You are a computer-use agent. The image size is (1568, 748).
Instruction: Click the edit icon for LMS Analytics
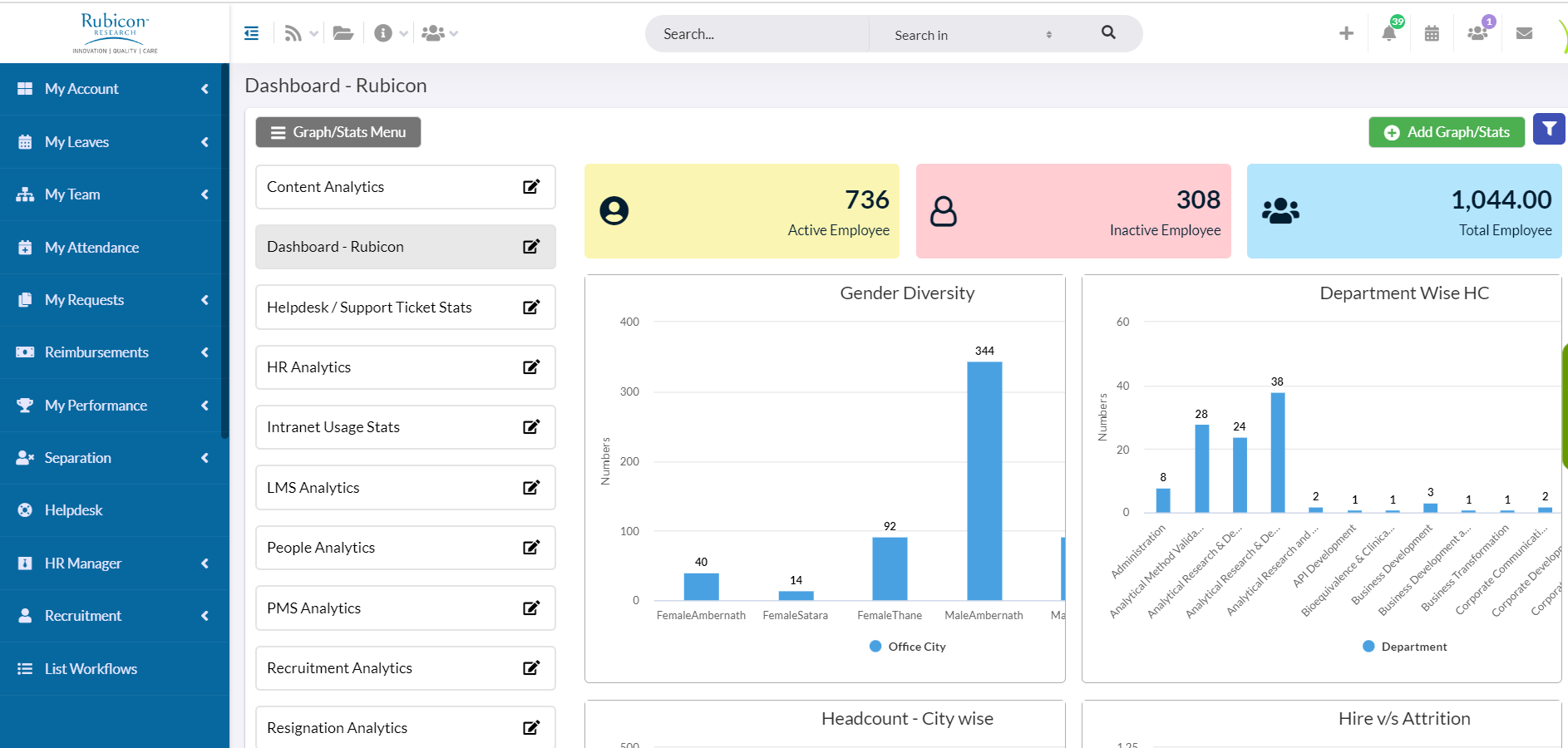tap(531, 488)
